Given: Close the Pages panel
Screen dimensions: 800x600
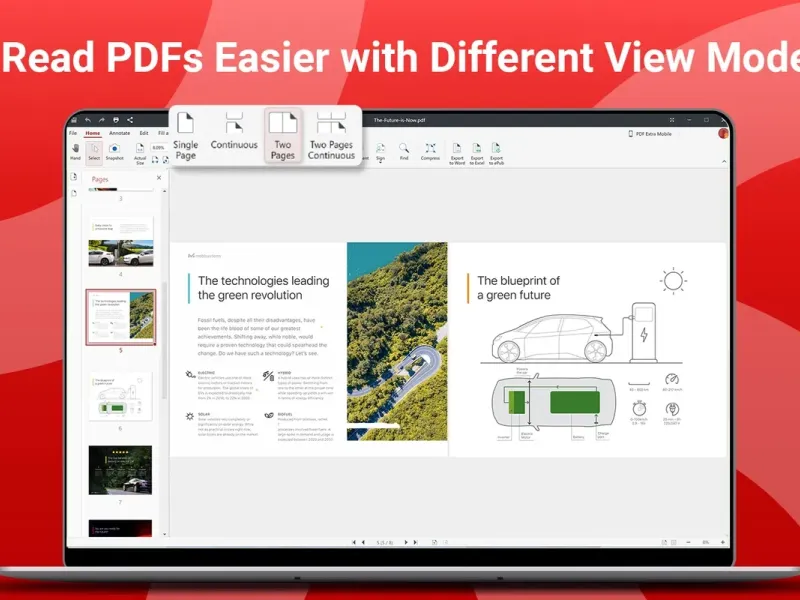Looking at the screenshot, I should [x=159, y=178].
